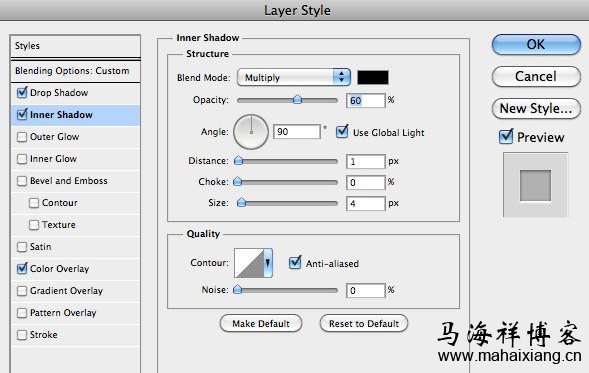Toggle the Anti-aliased checkbox
This screenshot has height=373, width=589.
[295, 263]
